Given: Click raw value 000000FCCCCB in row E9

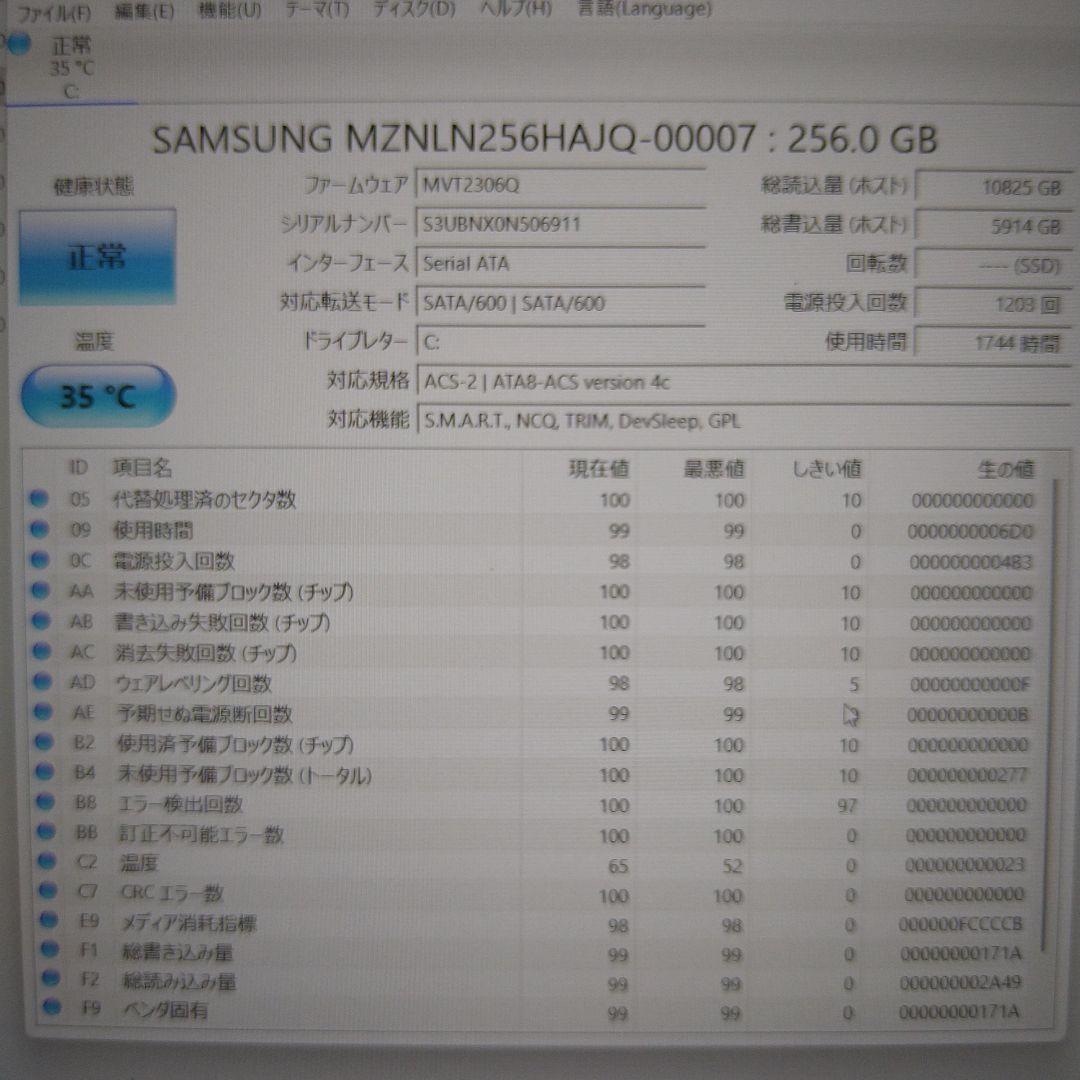Looking at the screenshot, I should coord(961,924).
